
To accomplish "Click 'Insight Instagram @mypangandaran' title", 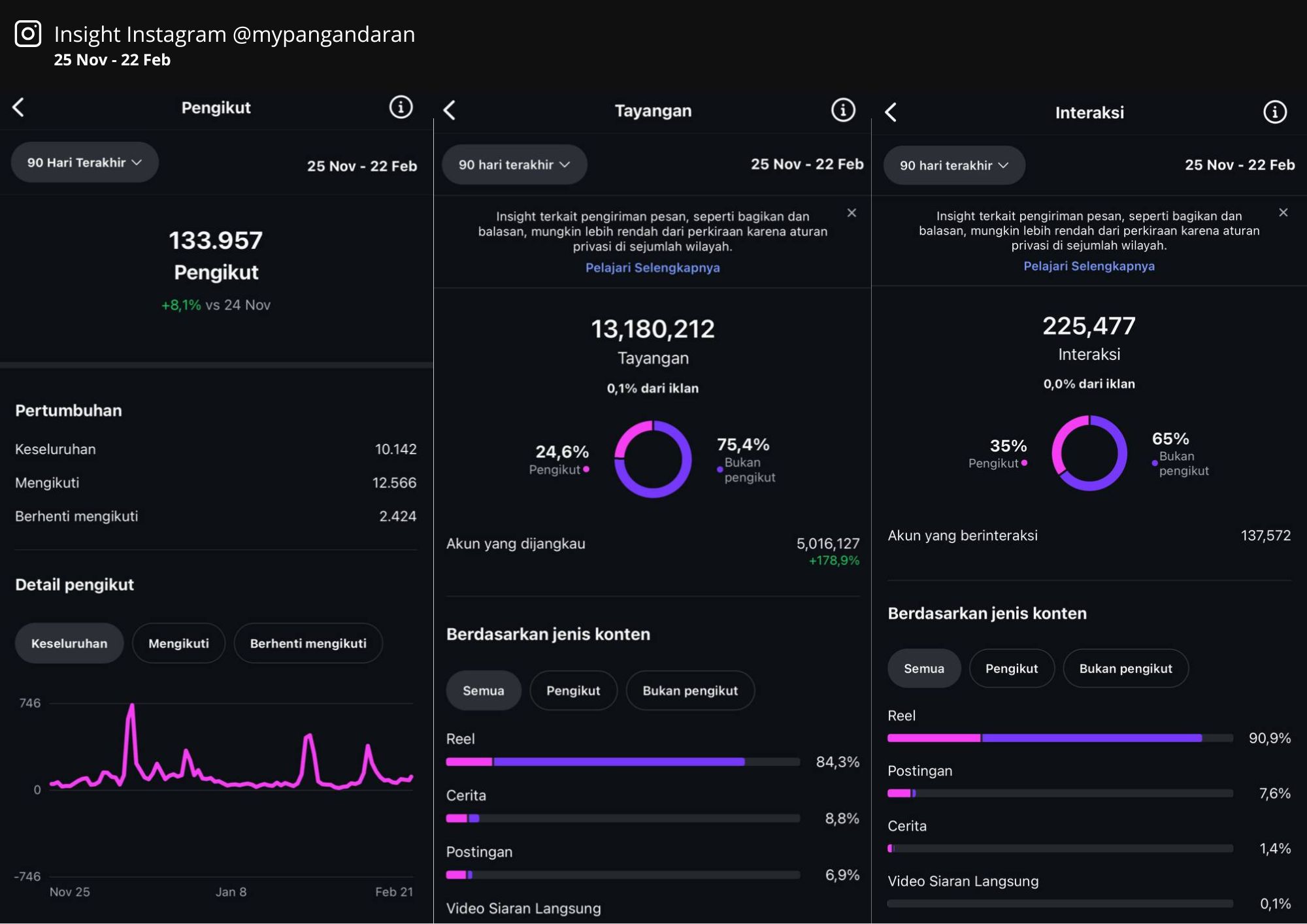I will click(235, 34).
